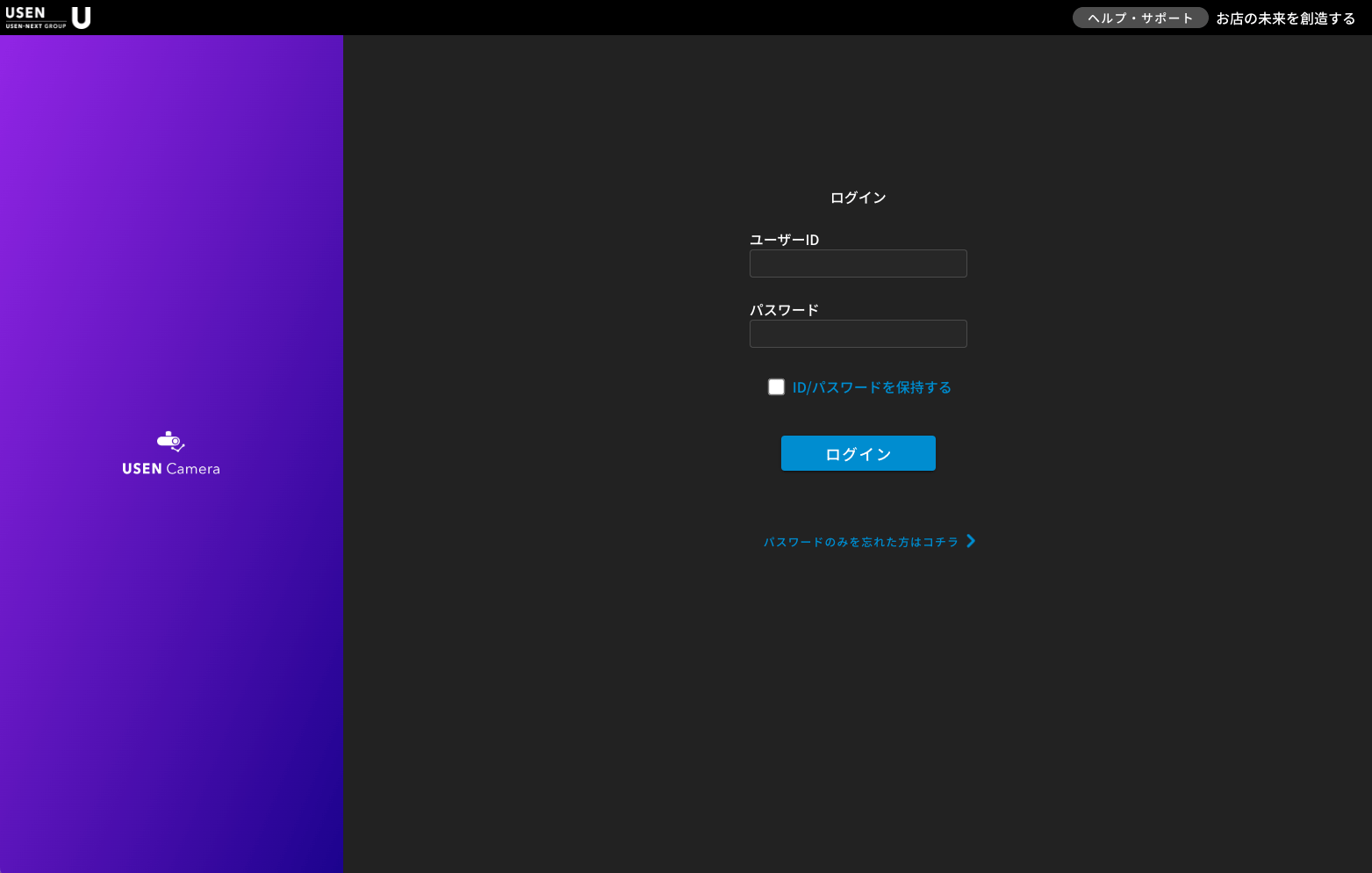Click the empty black header bar area

571,18
